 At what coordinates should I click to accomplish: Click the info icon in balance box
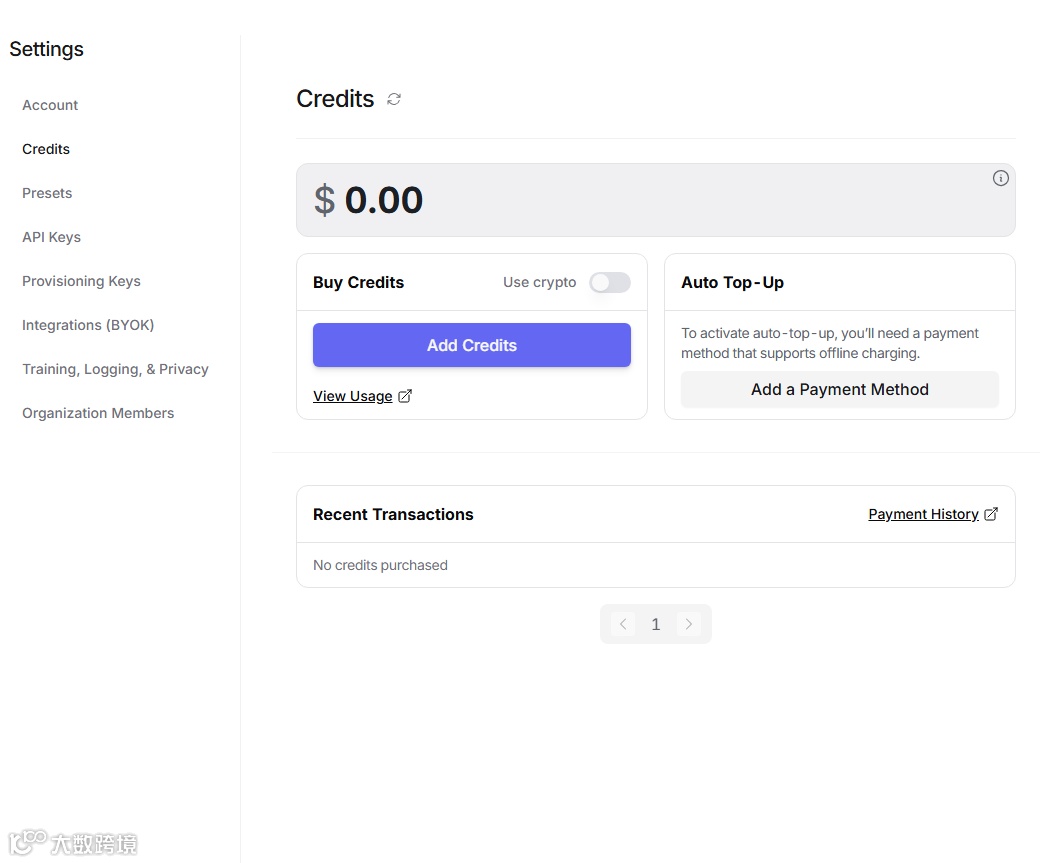1000,178
